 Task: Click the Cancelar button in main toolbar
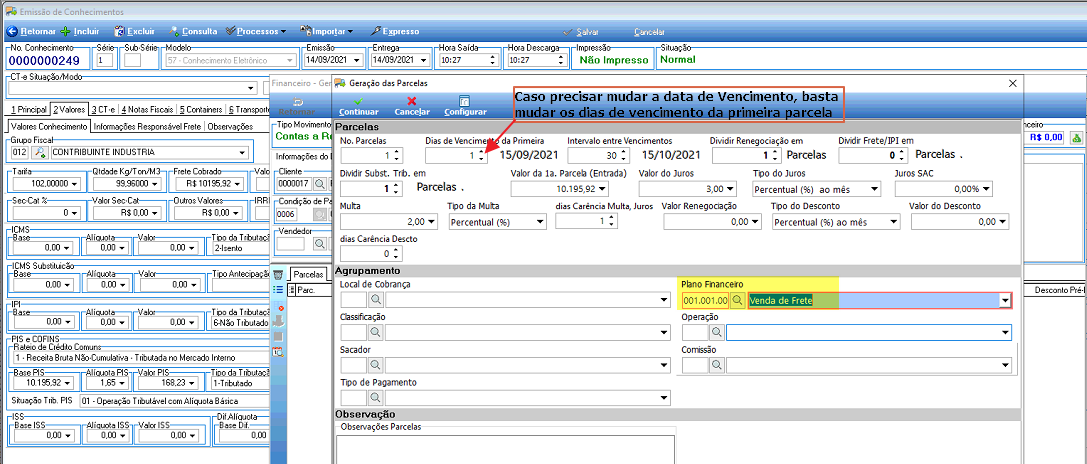[650, 32]
